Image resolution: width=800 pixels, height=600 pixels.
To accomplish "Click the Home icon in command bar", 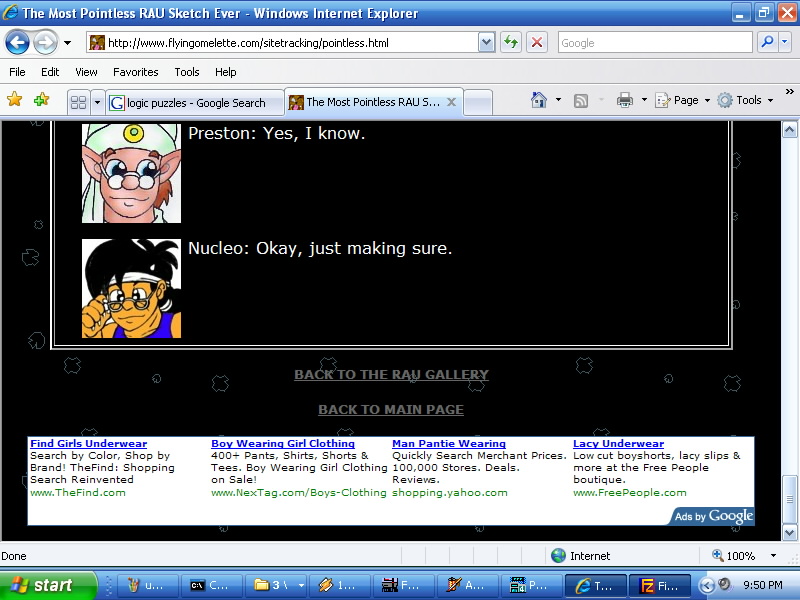I will 539,100.
